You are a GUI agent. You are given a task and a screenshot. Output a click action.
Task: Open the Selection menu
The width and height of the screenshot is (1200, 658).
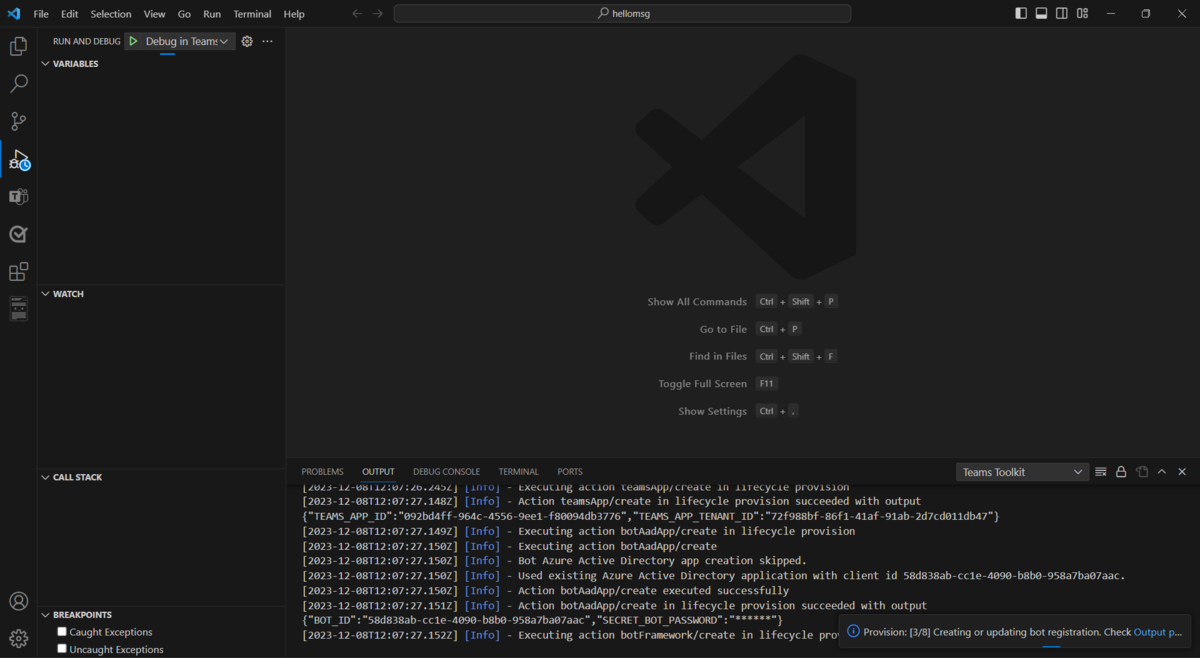pyautogui.click(x=111, y=14)
